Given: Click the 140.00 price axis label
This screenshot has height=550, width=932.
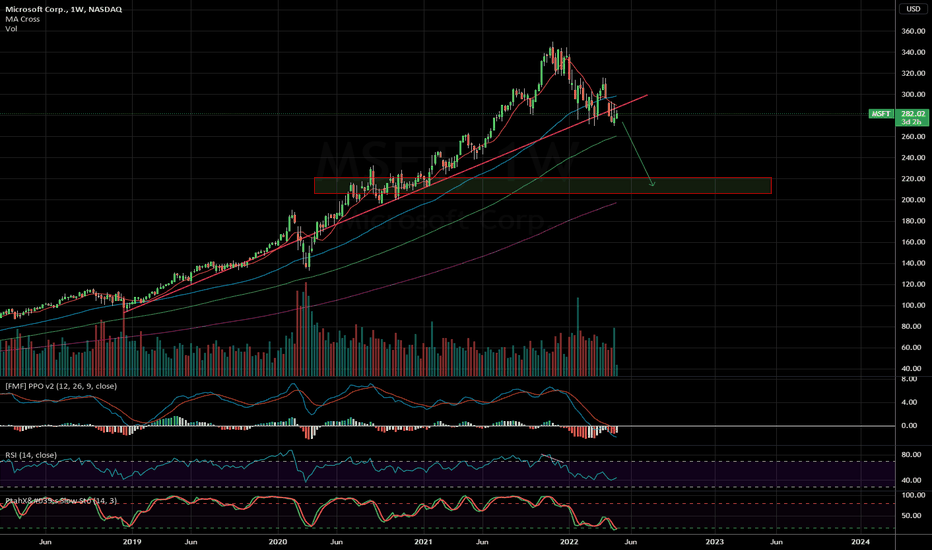Looking at the screenshot, I should point(913,263).
